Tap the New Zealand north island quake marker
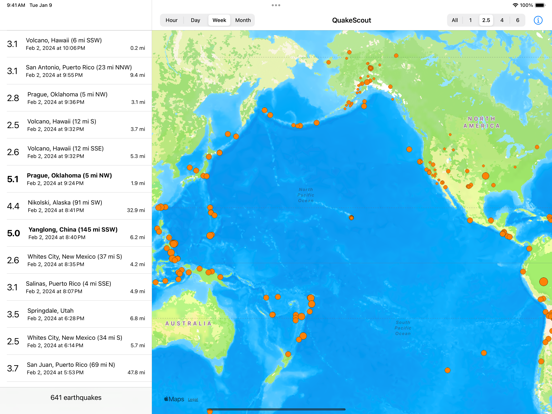The height and width of the screenshot is (414, 552). click(288, 354)
